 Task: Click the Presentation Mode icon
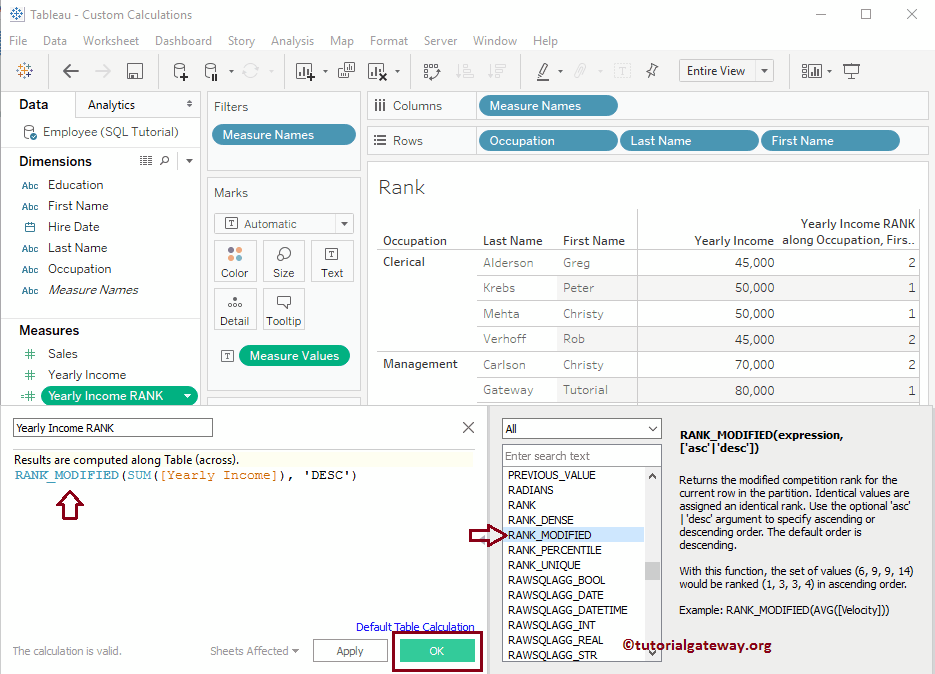coord(852,71)
